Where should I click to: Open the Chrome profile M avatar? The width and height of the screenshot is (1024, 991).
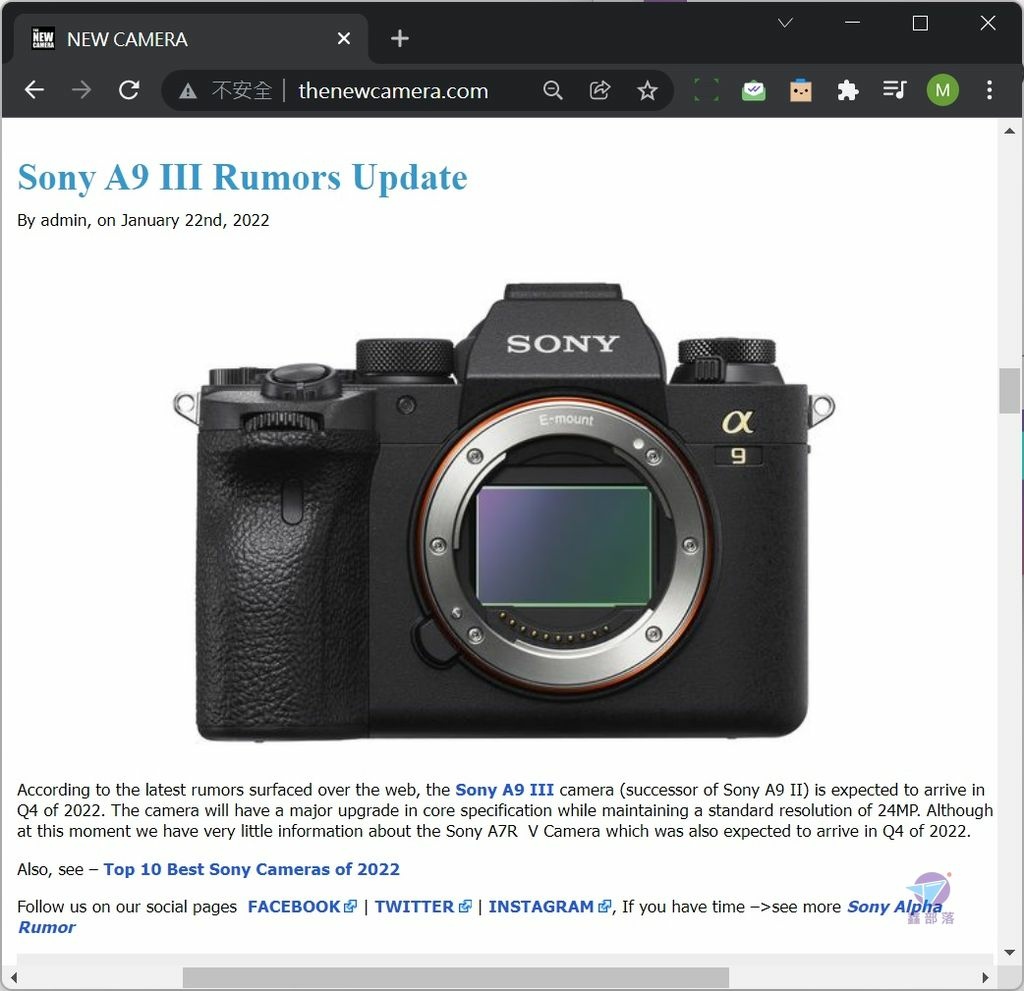(942, 90)
